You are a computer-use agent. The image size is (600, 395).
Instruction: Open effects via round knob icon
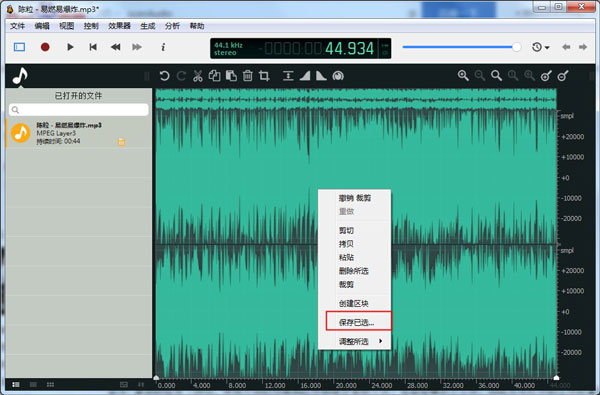coord(338,76)
